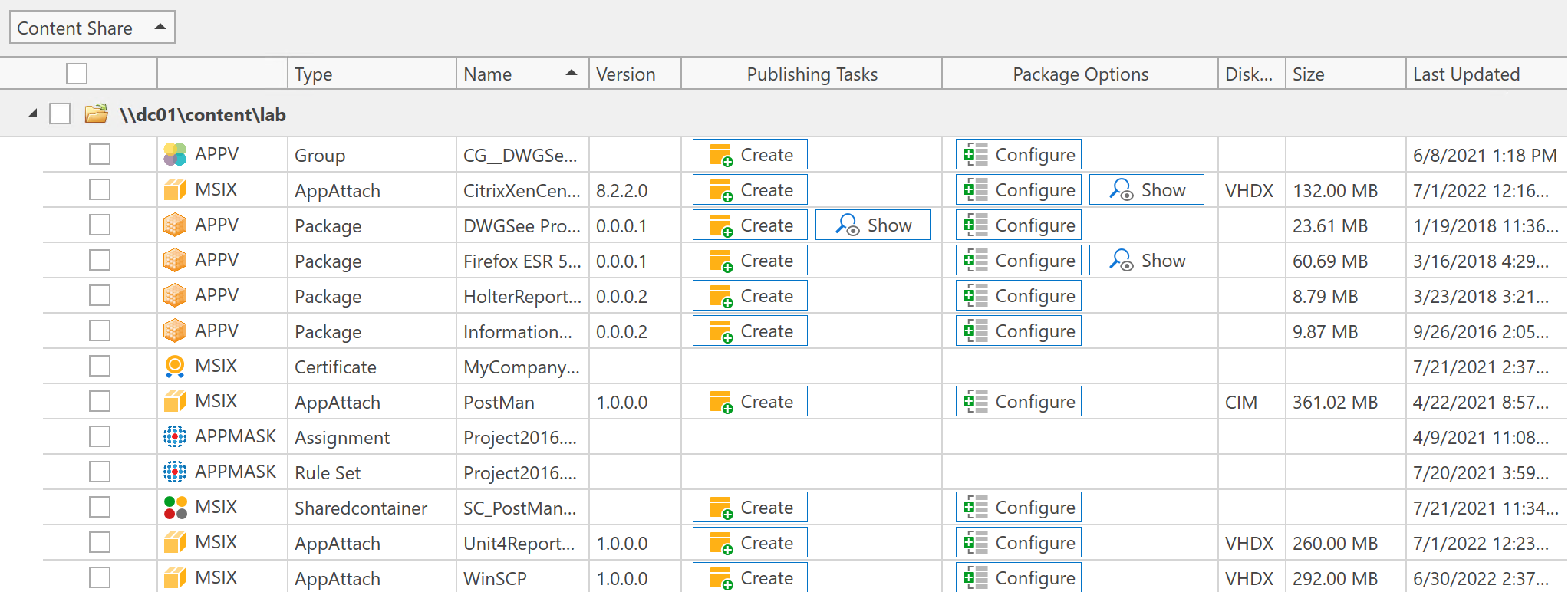Screen dimensions: 1568x592
Task: Select the checkbox for the \\dc01\content\lab group
Action: [x=60, y=114]
